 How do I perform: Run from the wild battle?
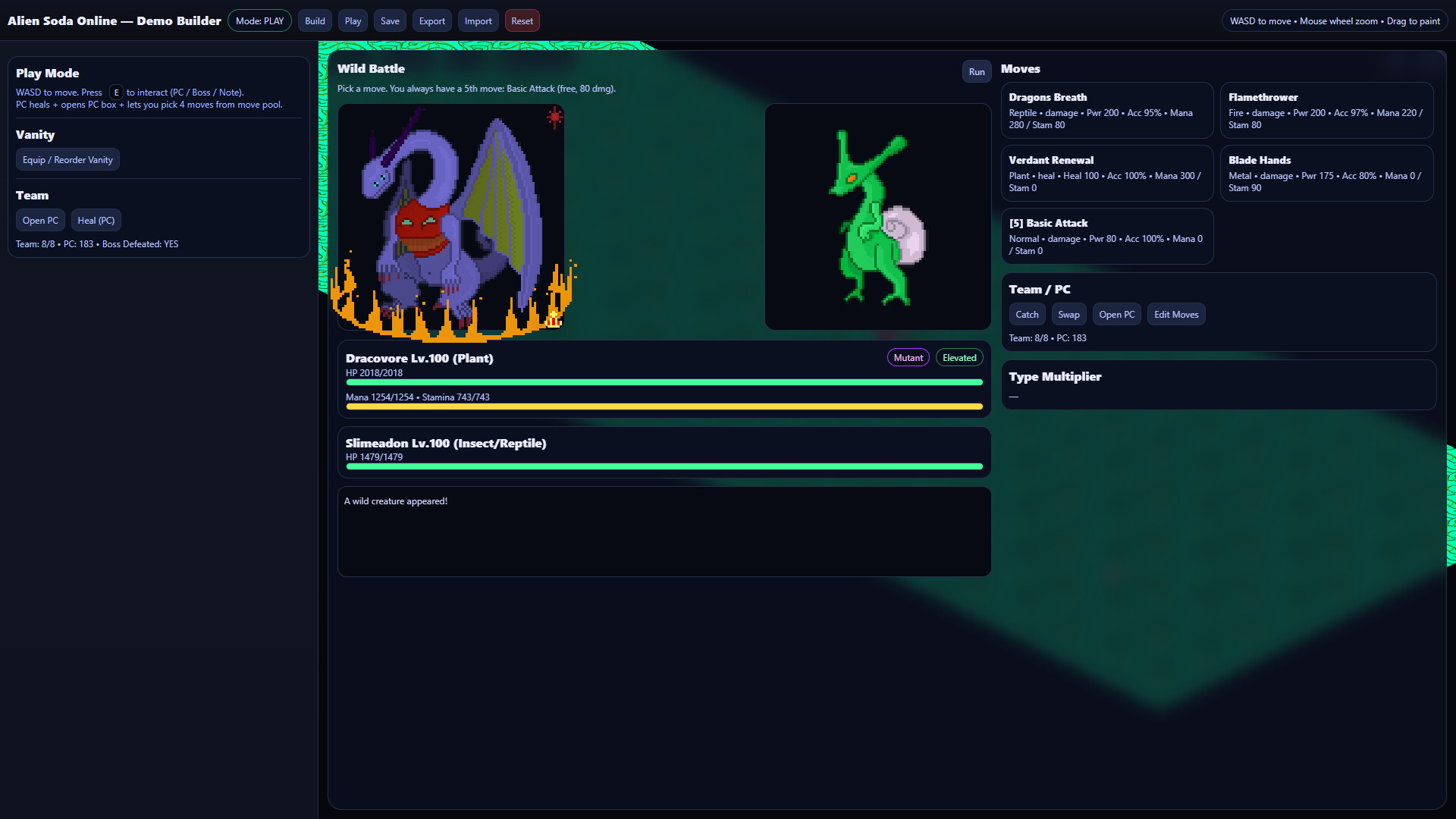pyautogui.click(x=977, y=71)
